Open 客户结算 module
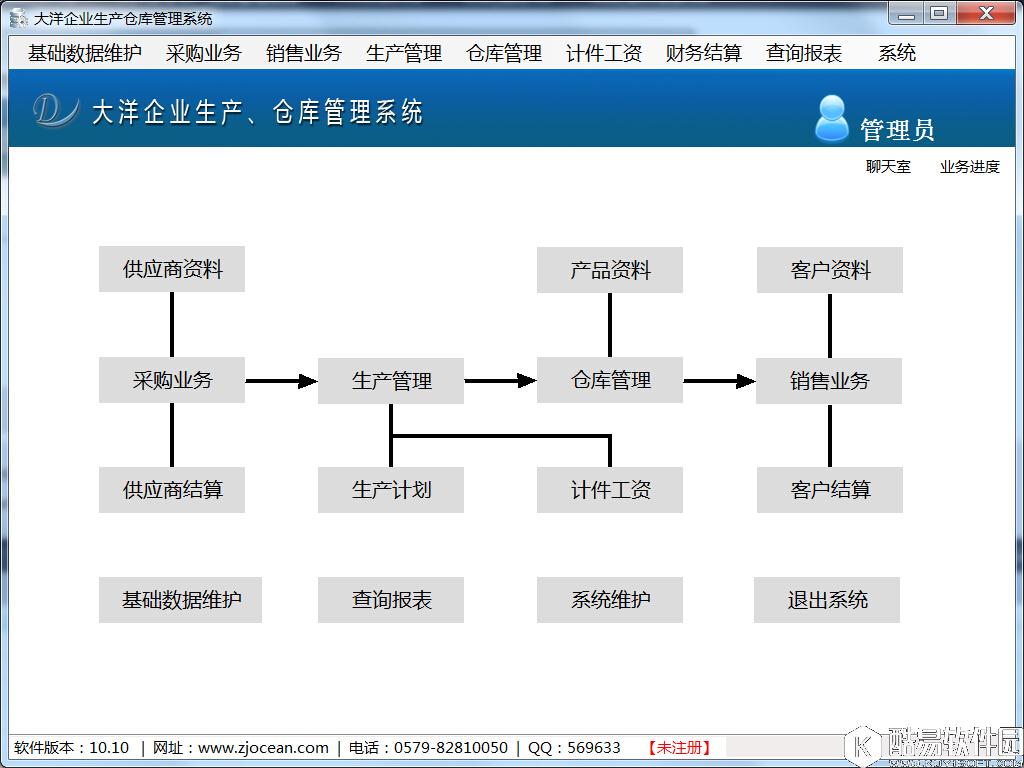The width and height of the screenshot is (1024, 768). [x=829, y=490]
